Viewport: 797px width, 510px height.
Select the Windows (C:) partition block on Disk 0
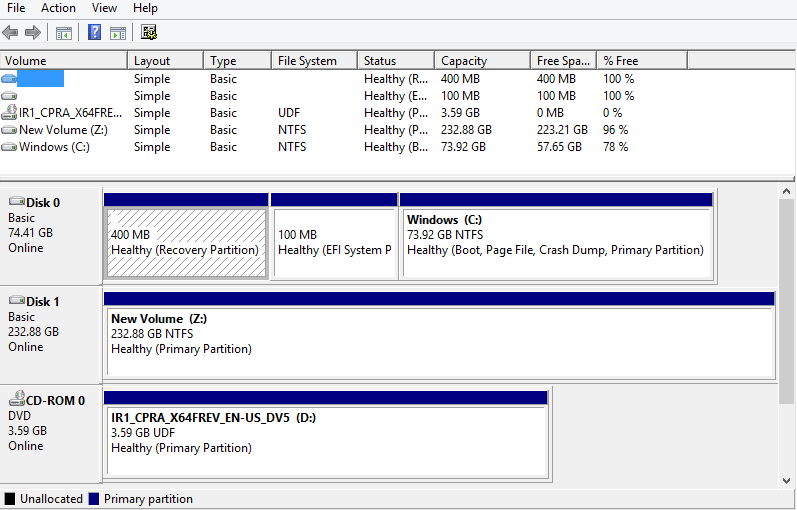click(555, 242)
